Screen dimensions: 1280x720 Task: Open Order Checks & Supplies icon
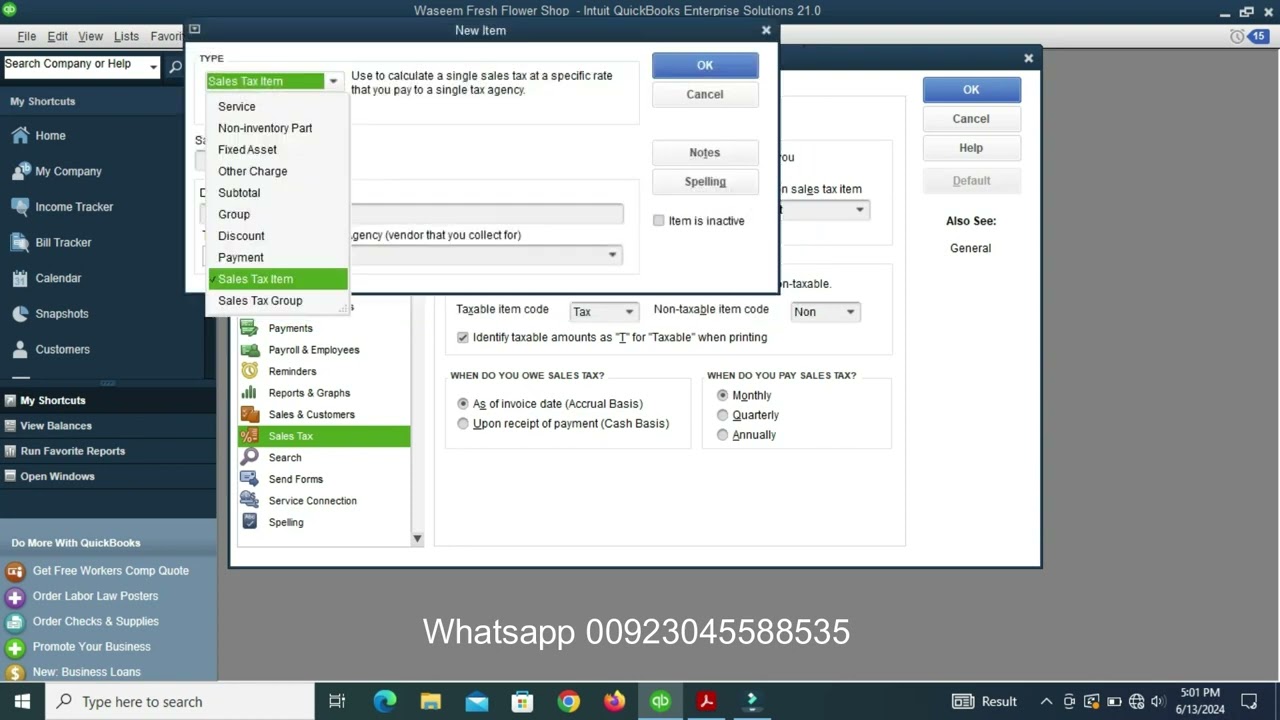coord(15,622)
